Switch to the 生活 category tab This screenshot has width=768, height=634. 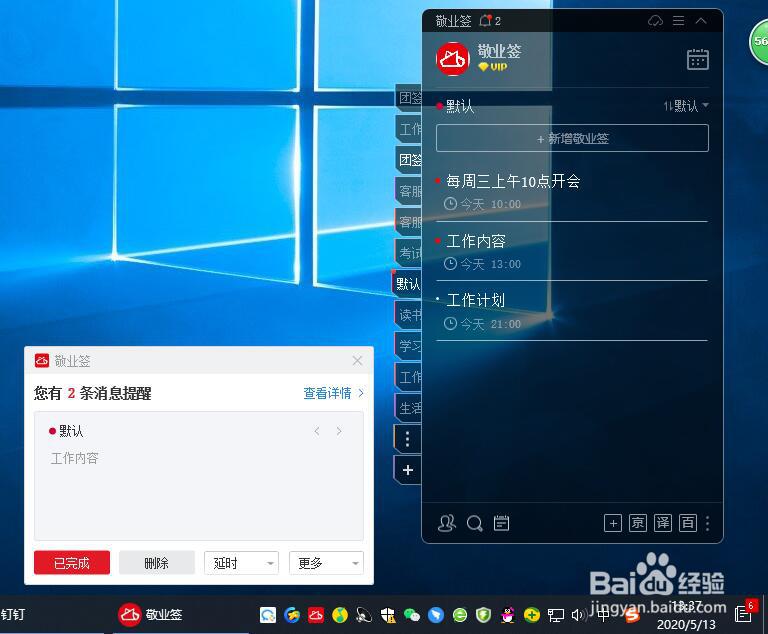408,408
